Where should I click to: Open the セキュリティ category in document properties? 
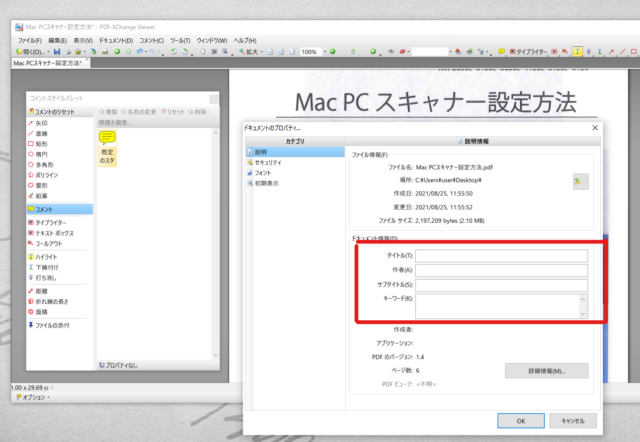coord(270,162)
